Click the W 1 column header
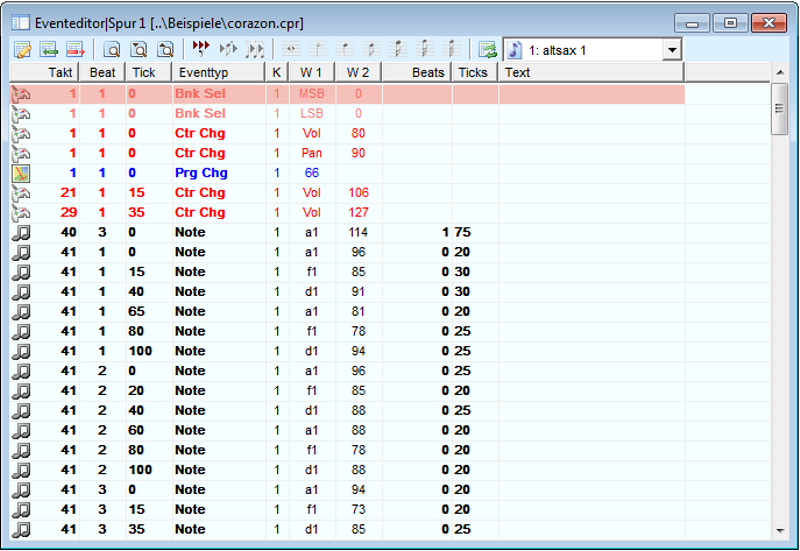 [311, 72]
